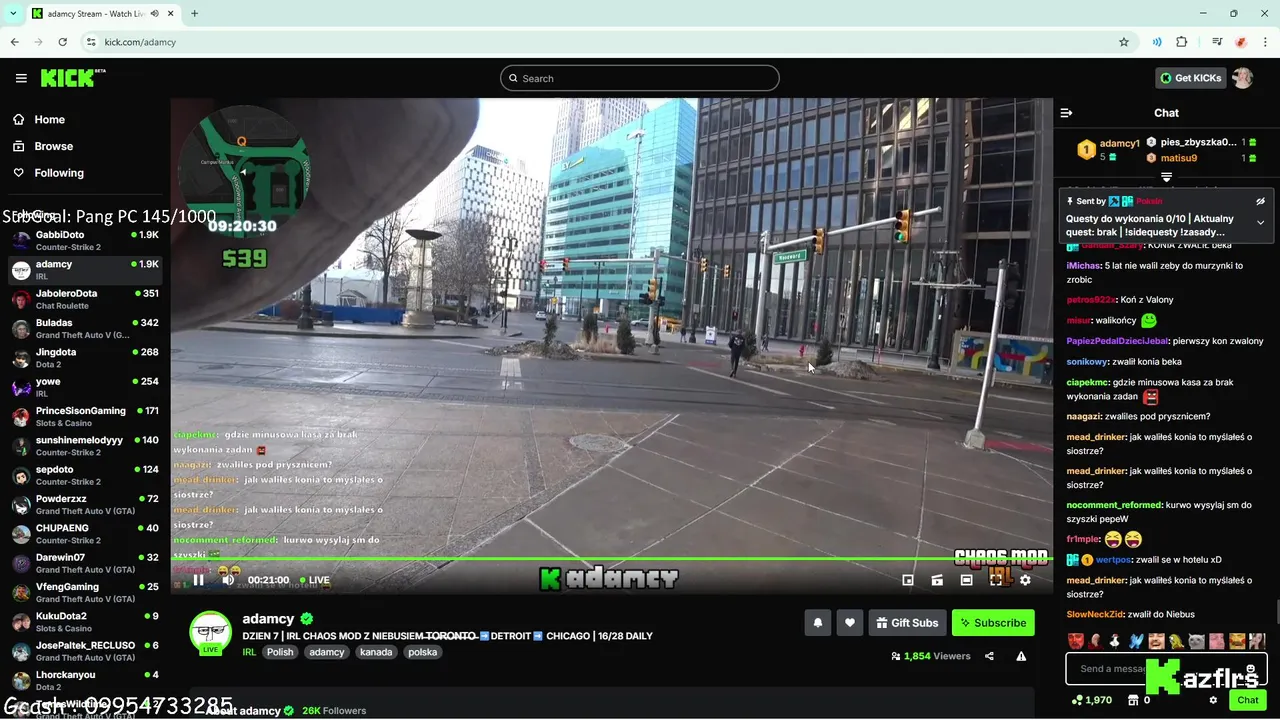The height and width of the screenshot is (720, 1280).
Task: Share the stream via share icon
Action: [989, 656]
